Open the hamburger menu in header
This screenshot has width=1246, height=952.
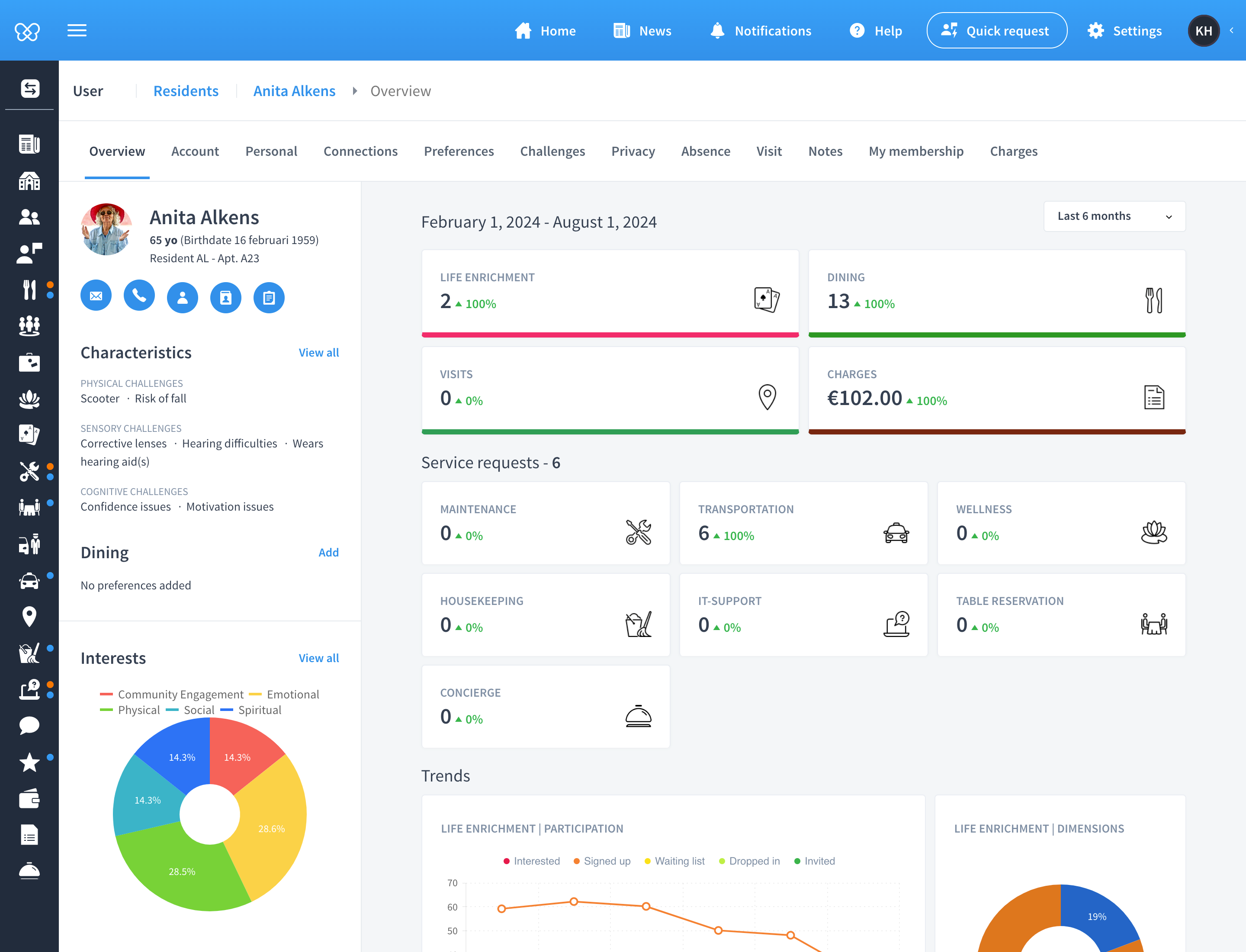coord(77,31)
